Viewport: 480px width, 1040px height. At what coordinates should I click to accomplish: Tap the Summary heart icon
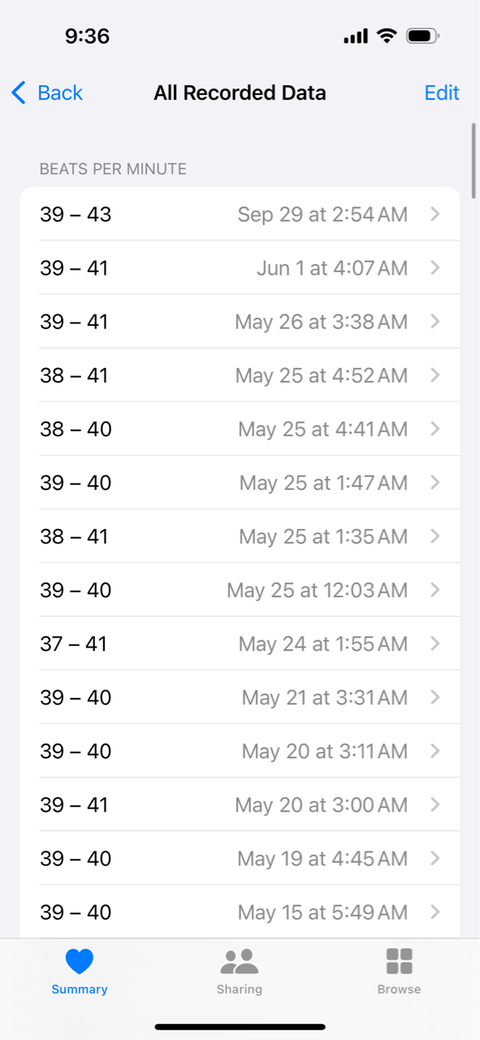coord(80,961)
